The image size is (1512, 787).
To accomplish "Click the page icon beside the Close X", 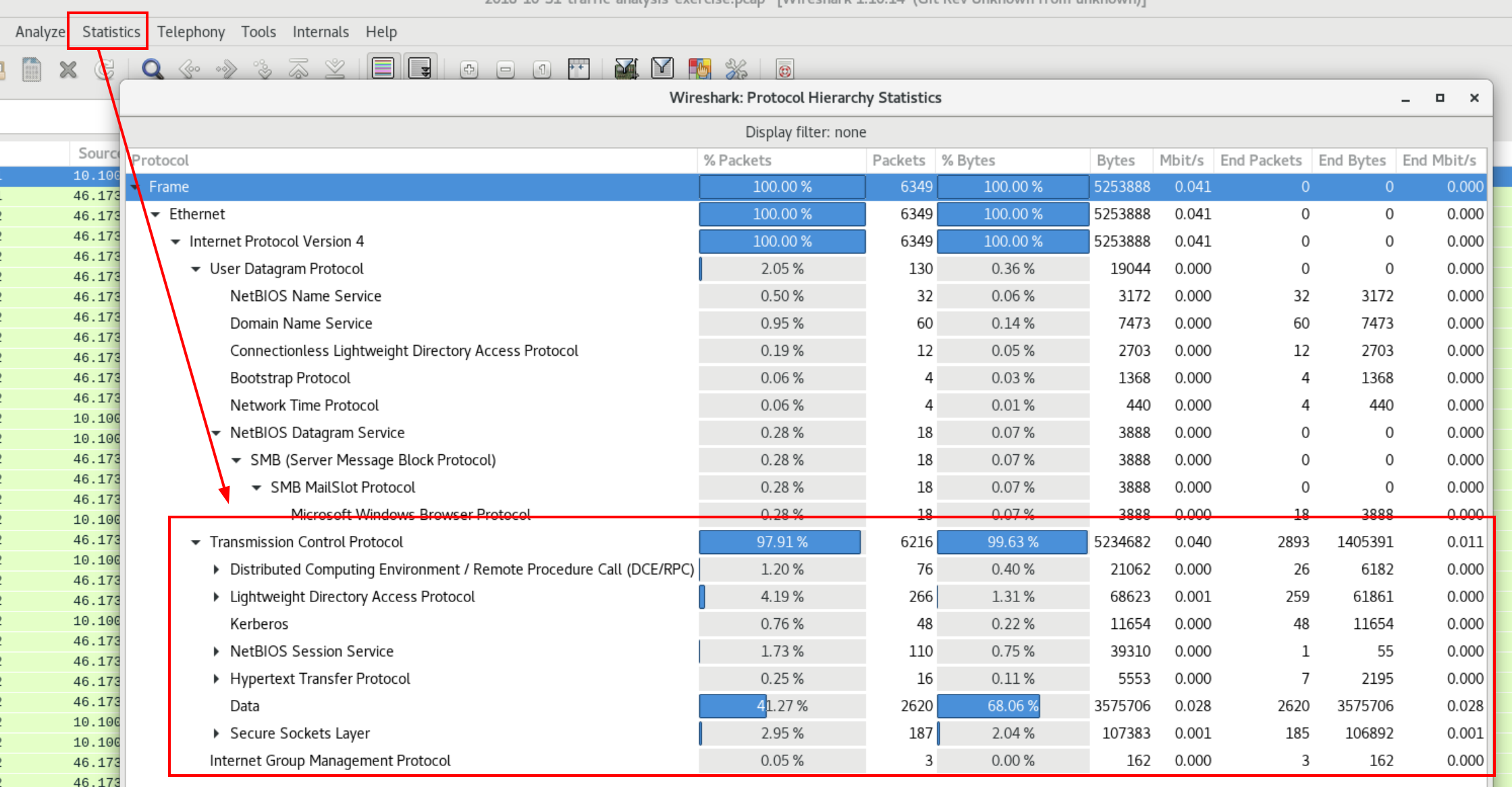I will tap(32, 69).
